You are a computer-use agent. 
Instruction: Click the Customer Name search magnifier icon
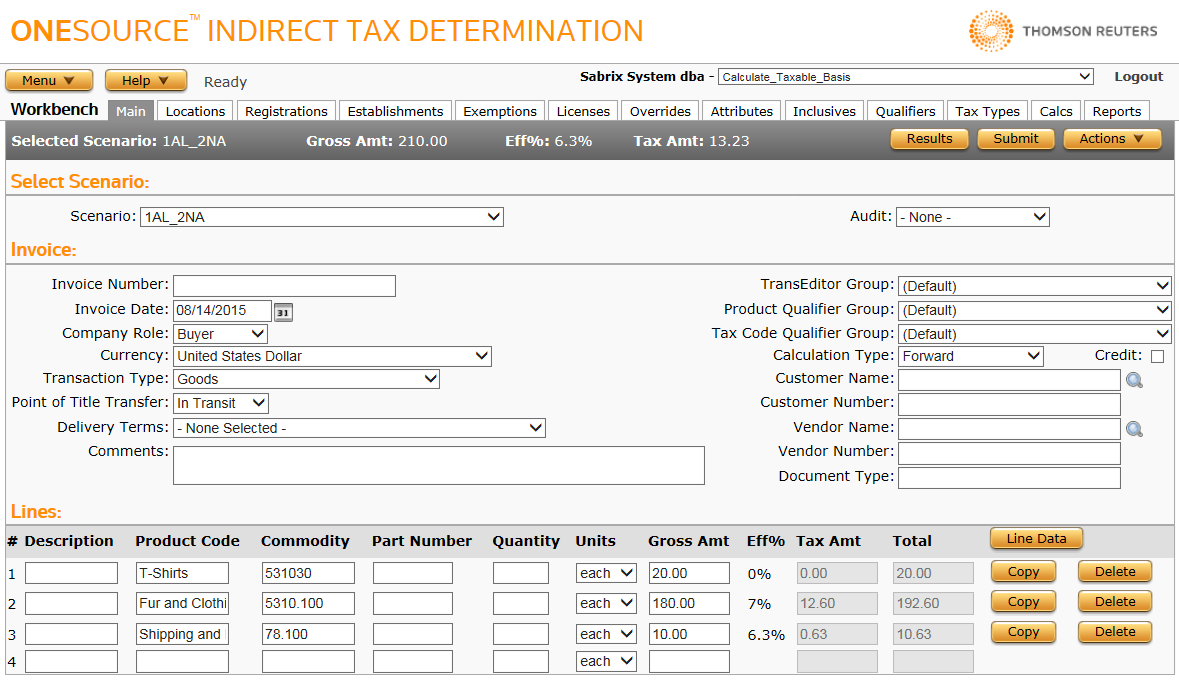coord(1134,380)
